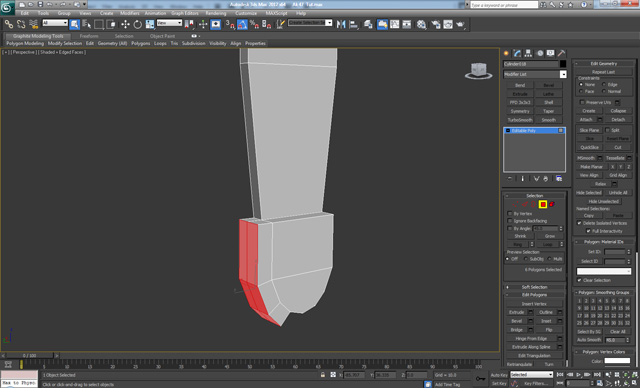Image resolution: width=640 pixels, height=388 pixels.
Task: Open the Modifier List dropdown
Action: pyautogui.click(x=535, y=74)
